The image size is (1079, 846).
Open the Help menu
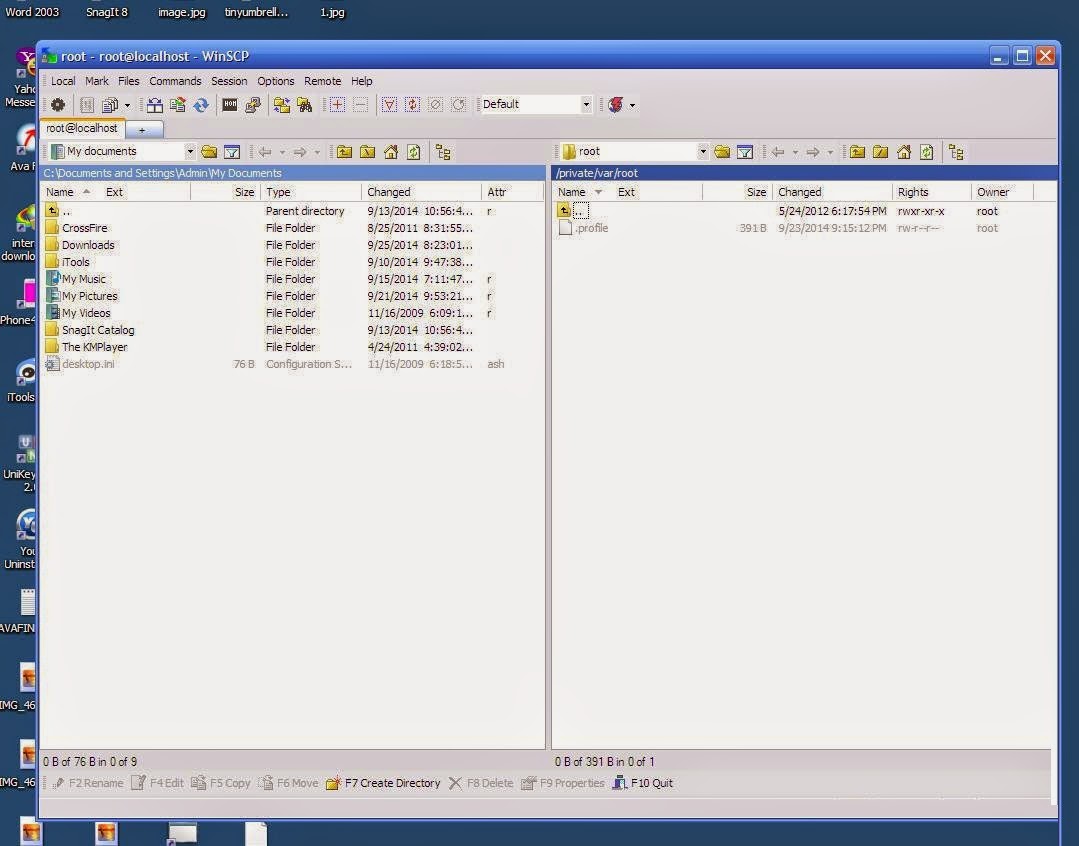coord(362,81)
